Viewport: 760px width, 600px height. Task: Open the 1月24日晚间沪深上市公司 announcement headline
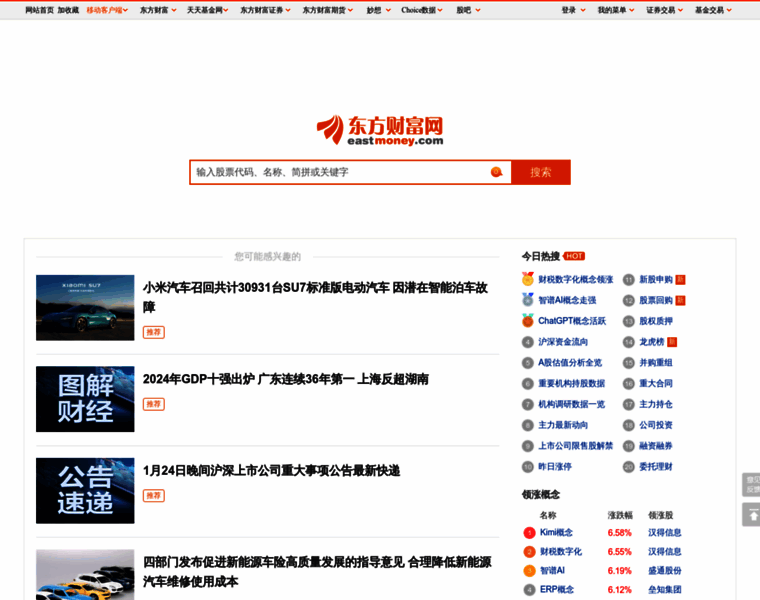(271, 471)
